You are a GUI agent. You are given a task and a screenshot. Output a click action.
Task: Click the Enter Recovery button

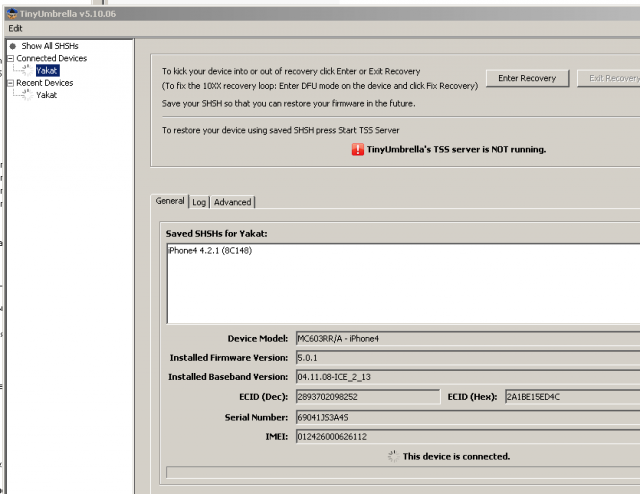click(527, 78)
